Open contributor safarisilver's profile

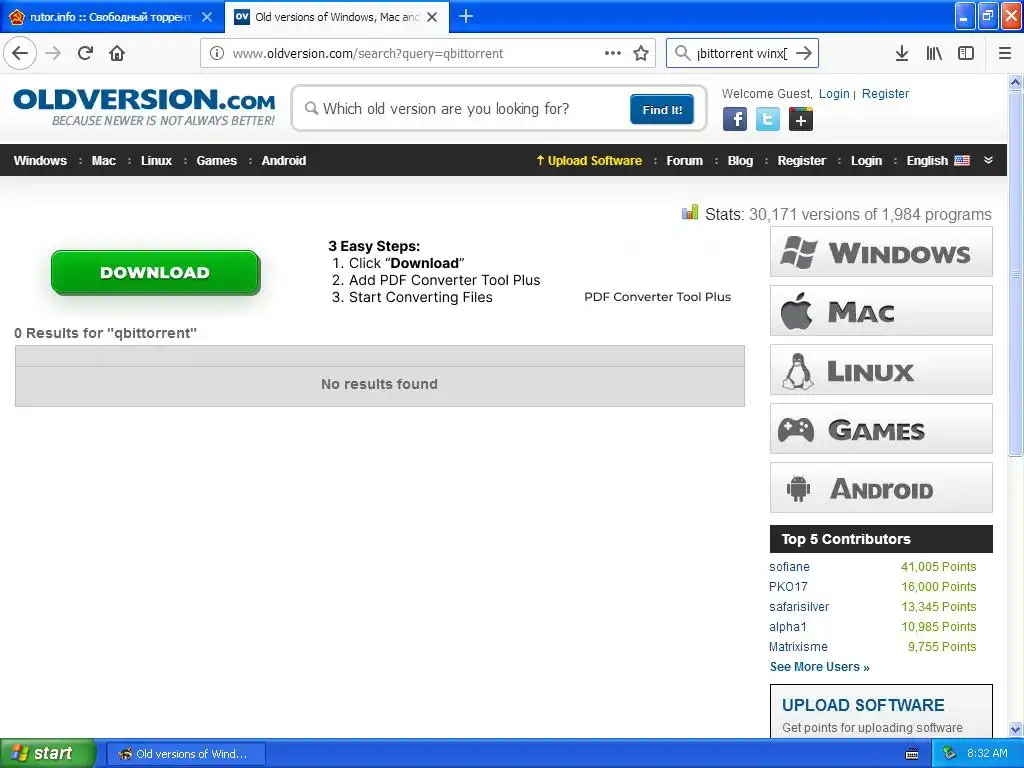click(x=799, y=607)
